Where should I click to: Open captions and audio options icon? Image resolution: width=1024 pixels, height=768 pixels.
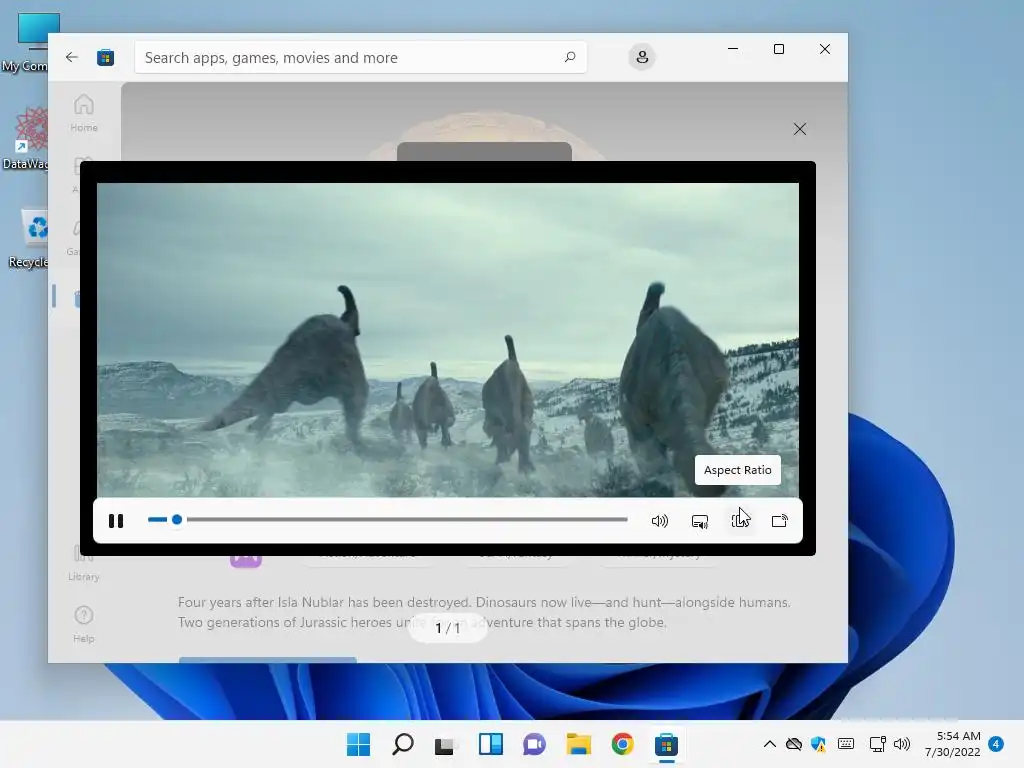[699, 520]
